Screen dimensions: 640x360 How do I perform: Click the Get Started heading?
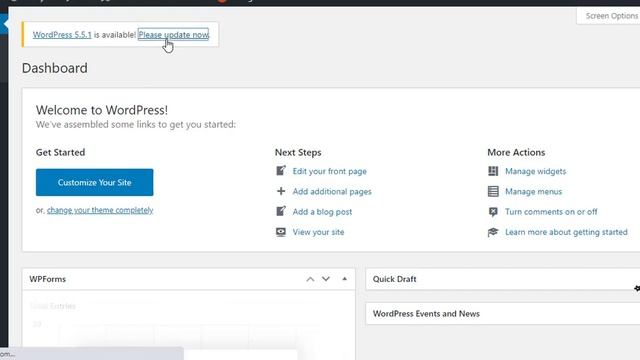point(60,152)
